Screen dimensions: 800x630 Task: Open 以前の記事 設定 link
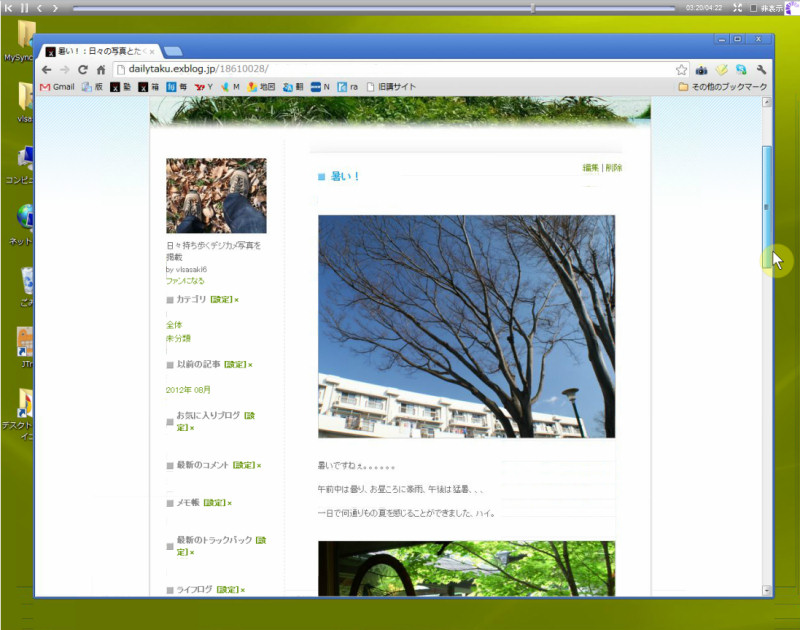(235, 364)
